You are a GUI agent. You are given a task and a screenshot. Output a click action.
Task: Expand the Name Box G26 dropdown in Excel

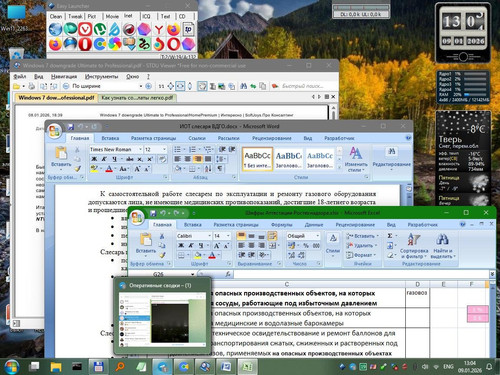(193, 274)
